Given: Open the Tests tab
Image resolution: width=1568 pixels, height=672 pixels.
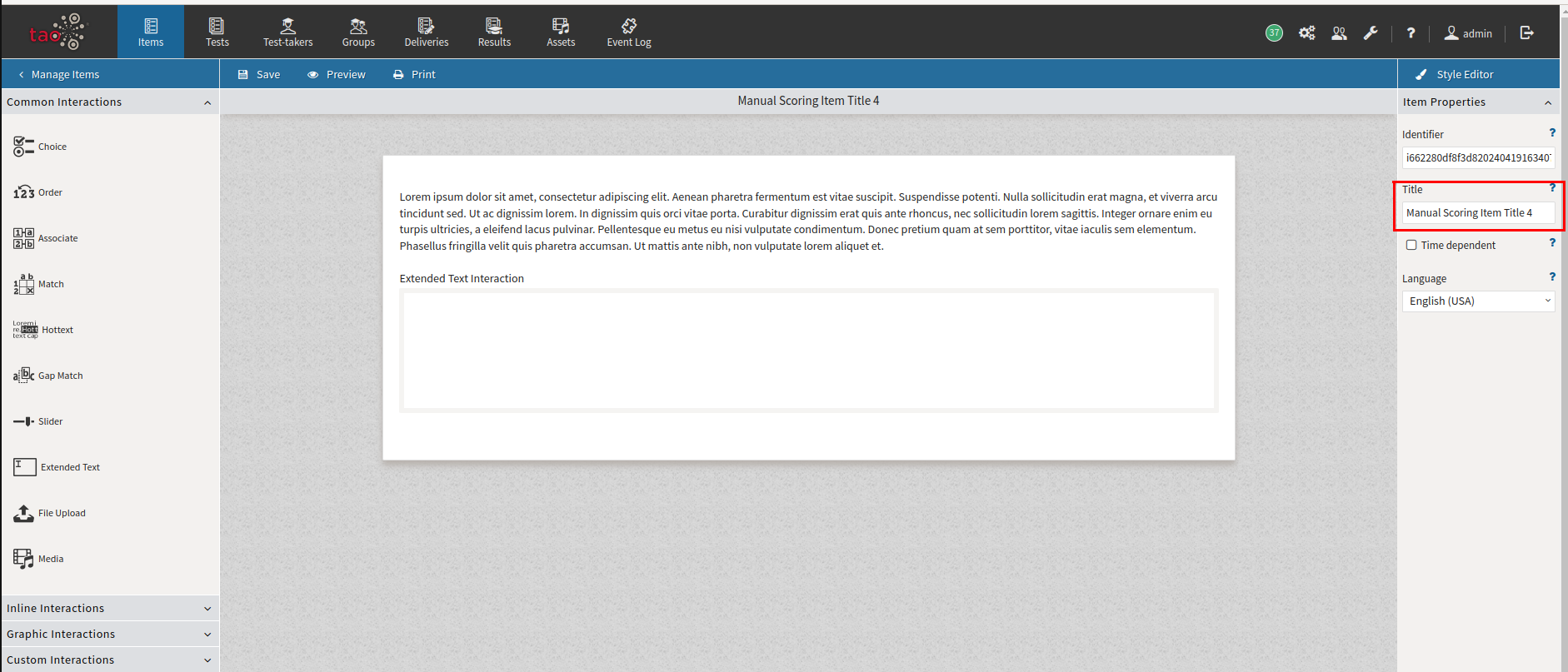Looking at the screenshot, I should point(217,32).
